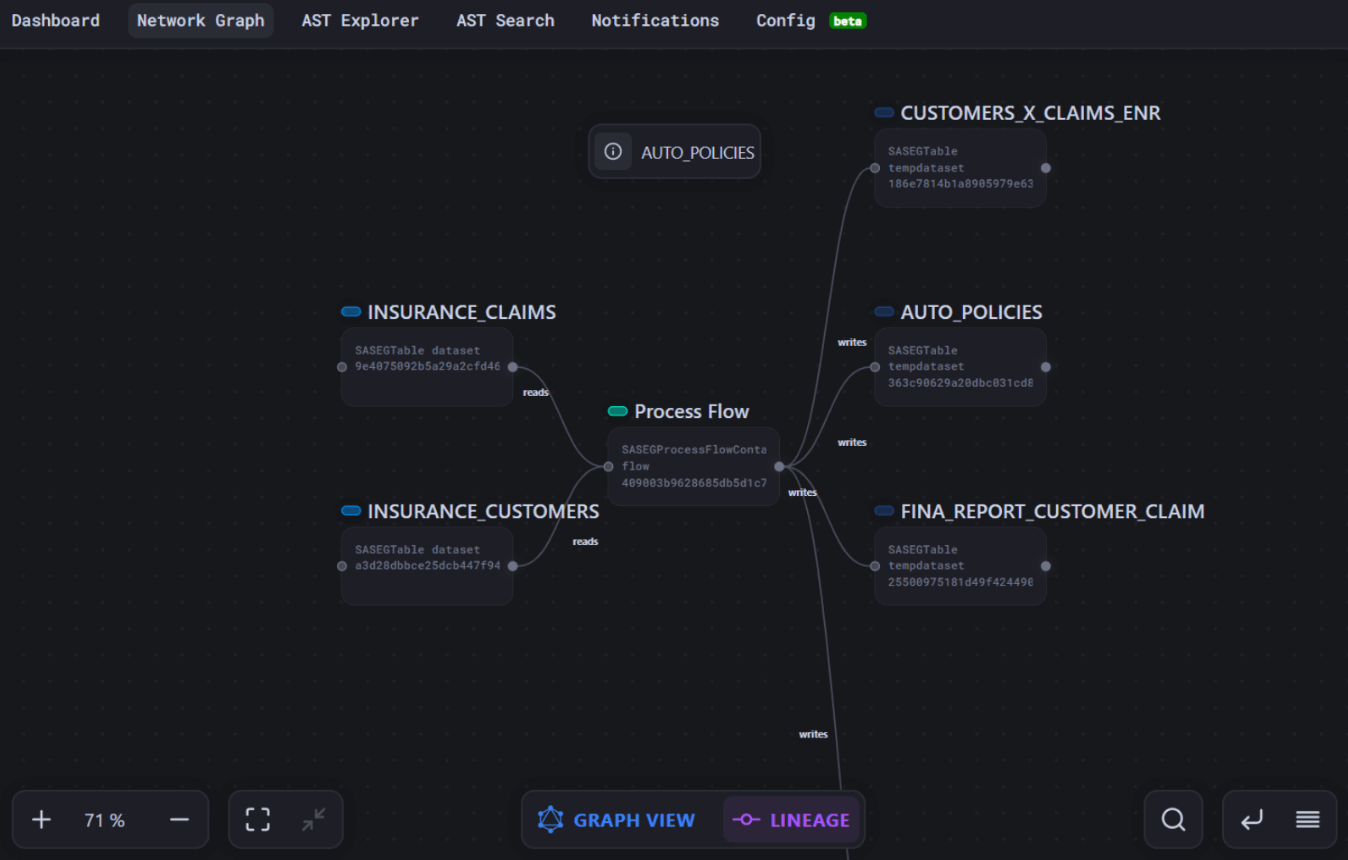1348x860 pixels.
Task: Go to the AST Search tab
Action: (505, 20)
